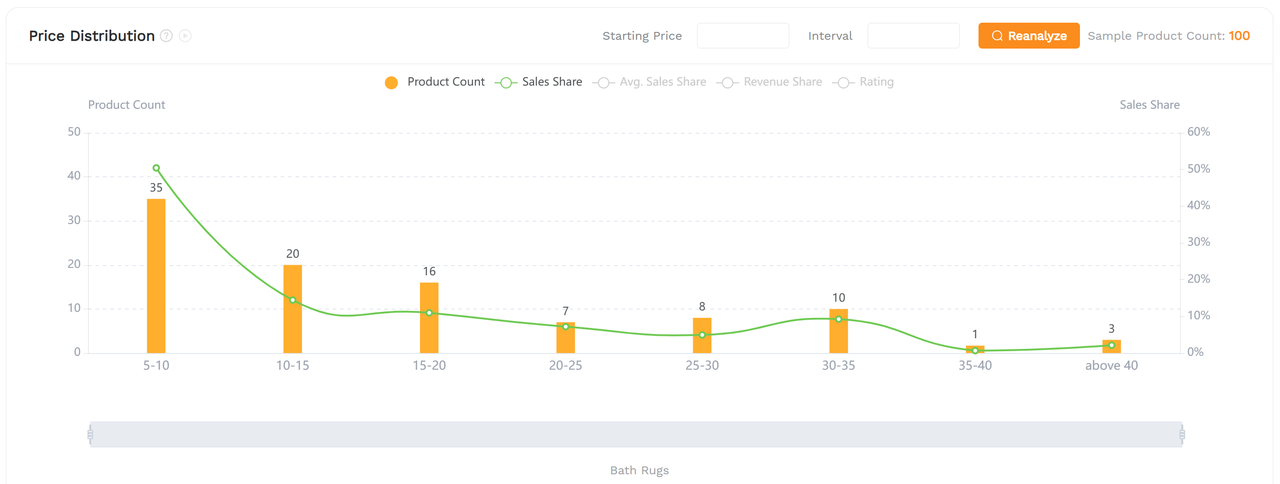Click the right handle of zoom slider
This screenshot has height=484, width=1280.
(x=1182, y=435)
